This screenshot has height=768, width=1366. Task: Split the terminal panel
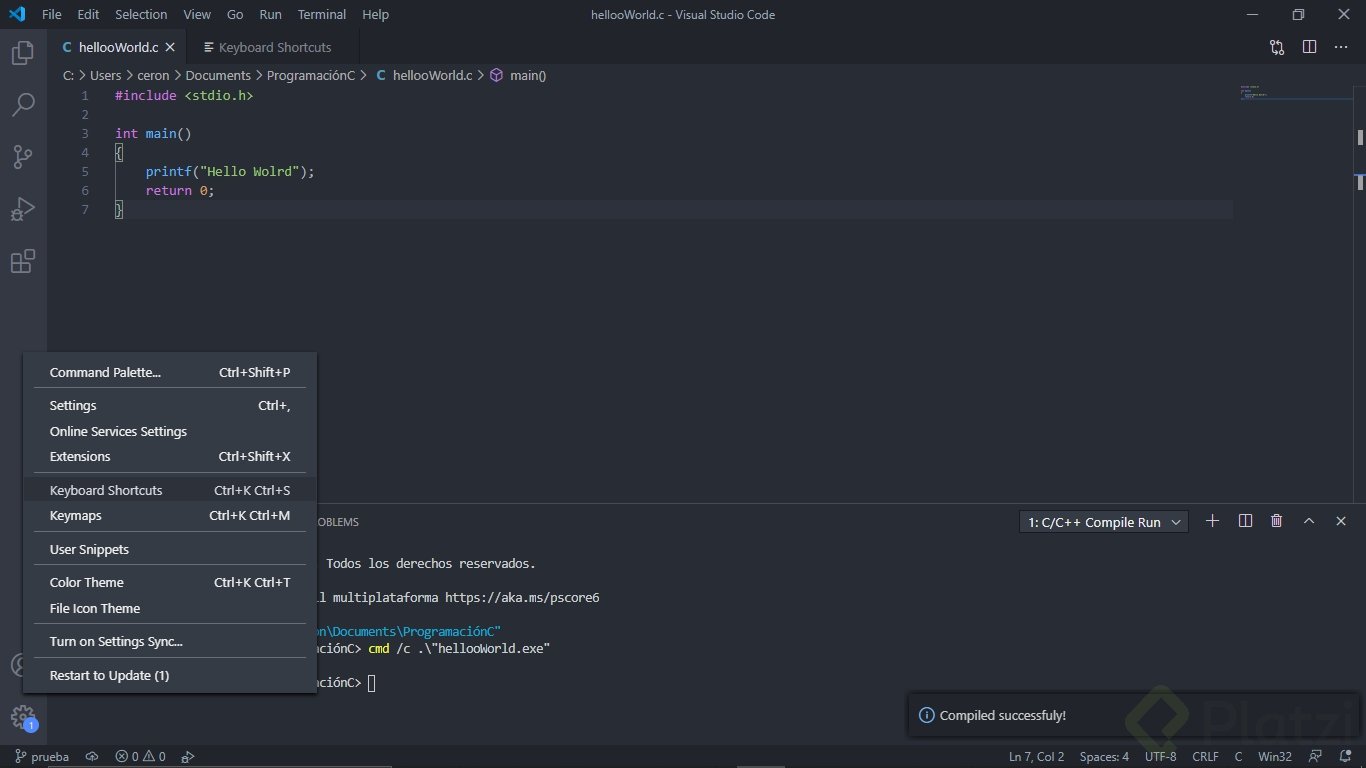pyautogui.click(x=1245, y=521)
